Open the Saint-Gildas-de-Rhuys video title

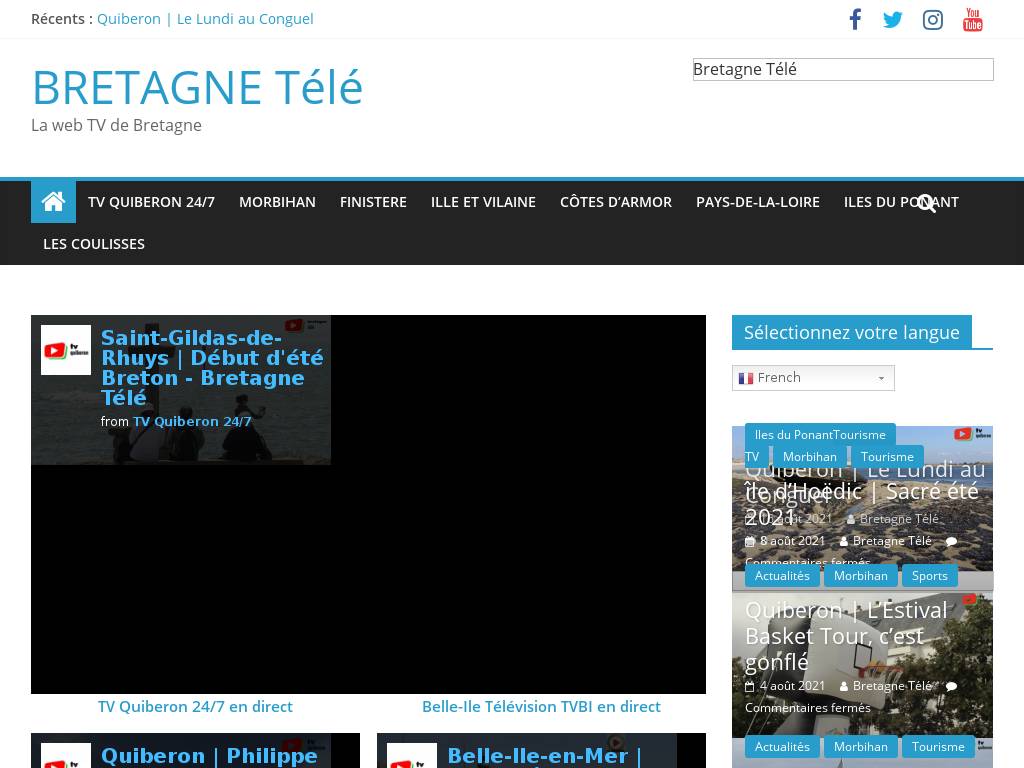coord(212,367)
